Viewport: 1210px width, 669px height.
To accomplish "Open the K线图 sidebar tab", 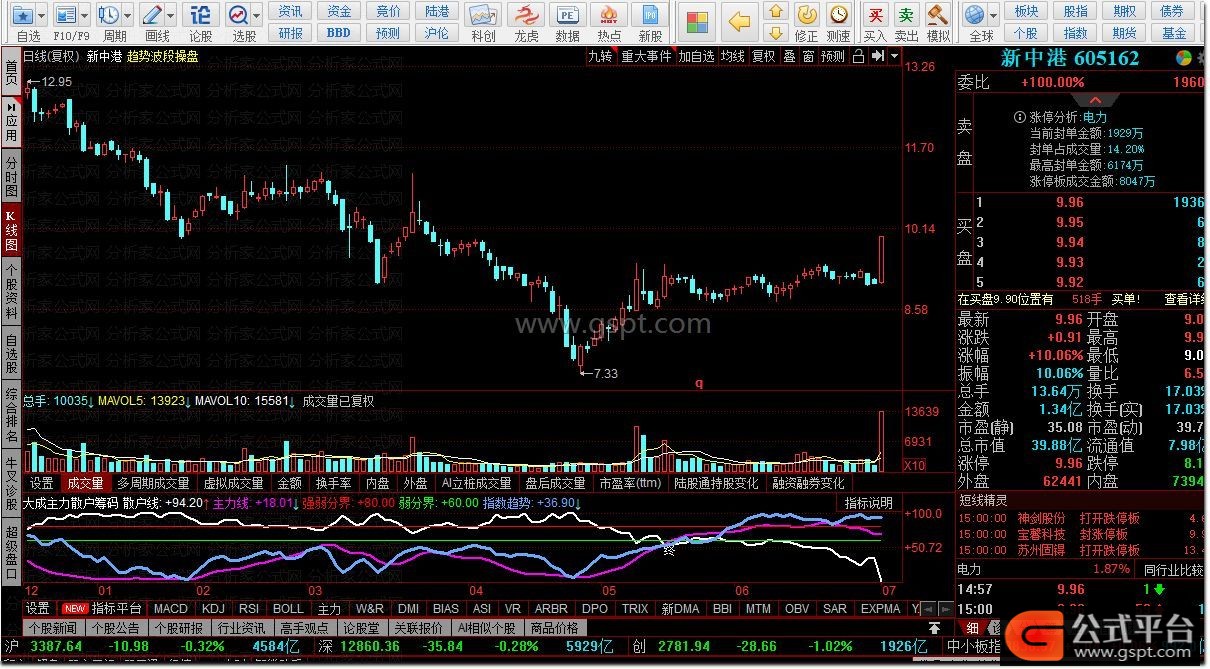I will click(11, 231).
